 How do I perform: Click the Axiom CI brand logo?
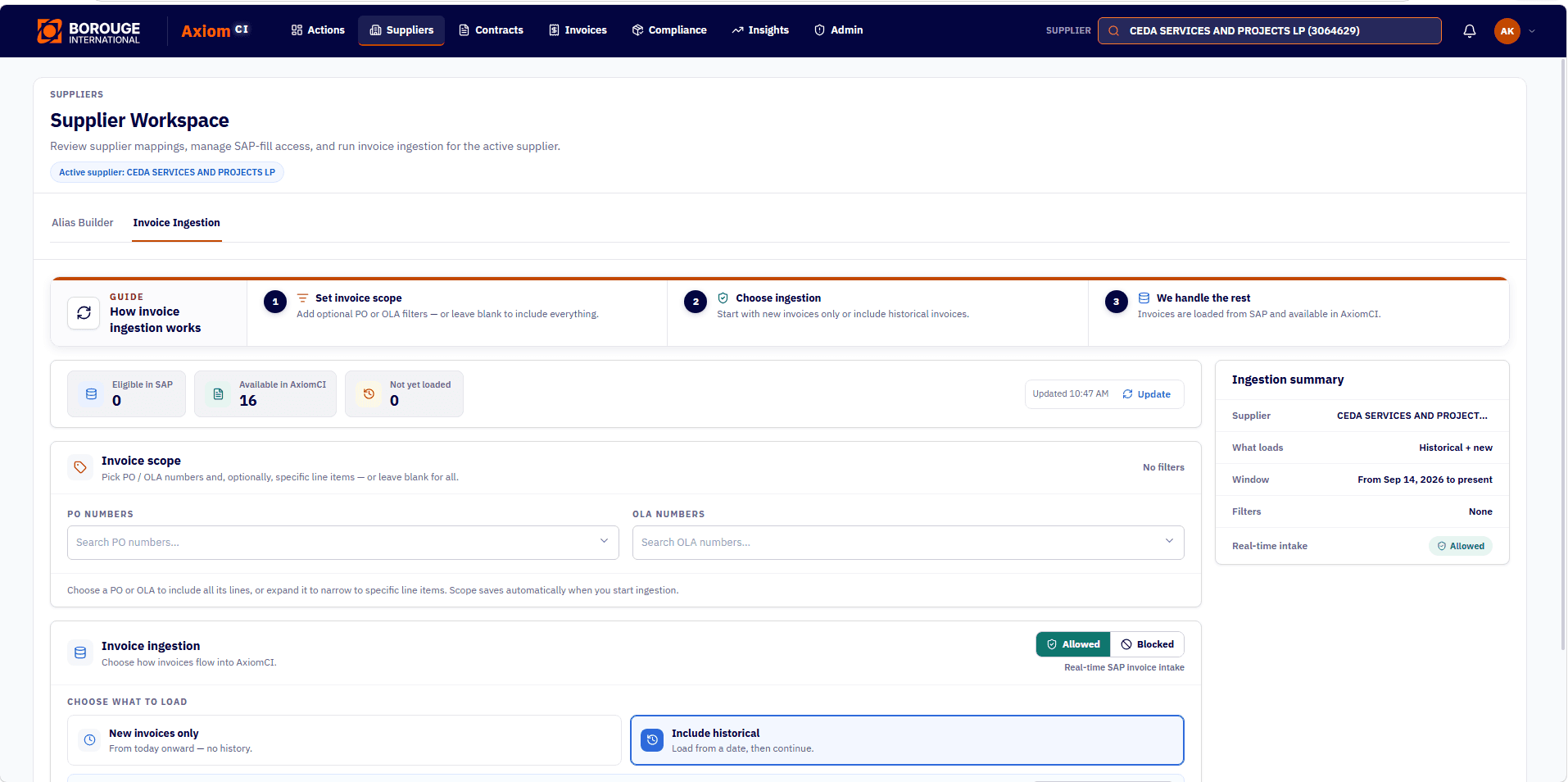click(215, 31)
